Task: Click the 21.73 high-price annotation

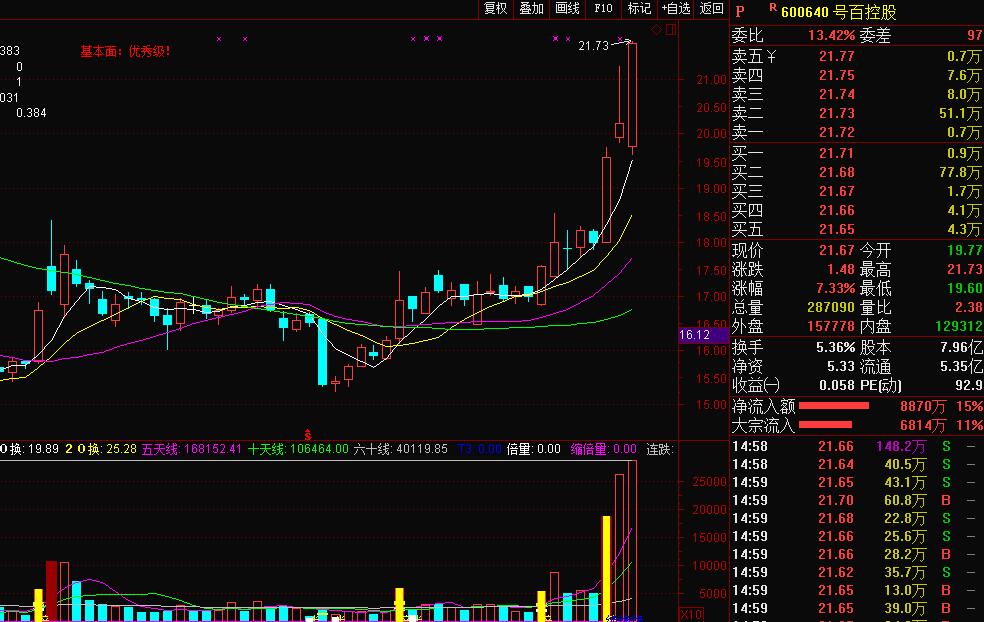Action: (x=593, y=46)
